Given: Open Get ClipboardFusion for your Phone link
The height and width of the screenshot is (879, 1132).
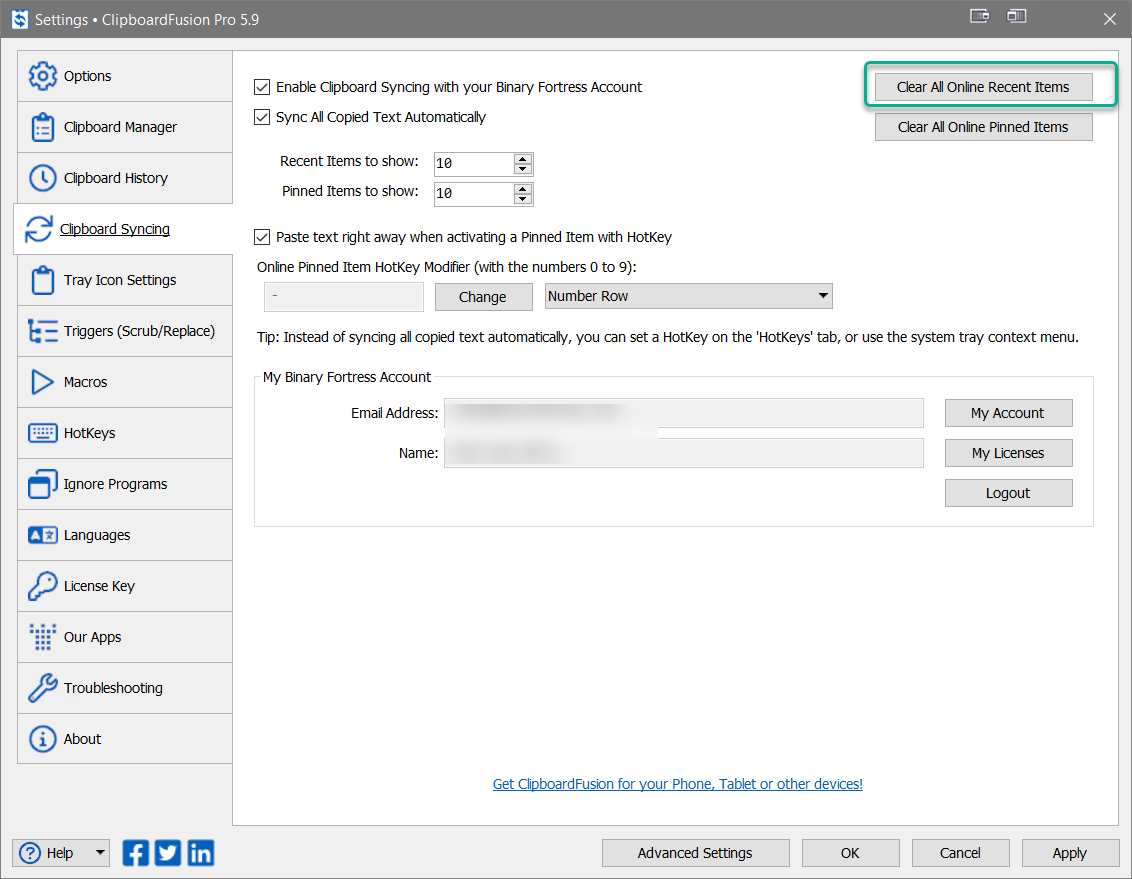Looking at the screenshot, I should click(x=677, y=784).
